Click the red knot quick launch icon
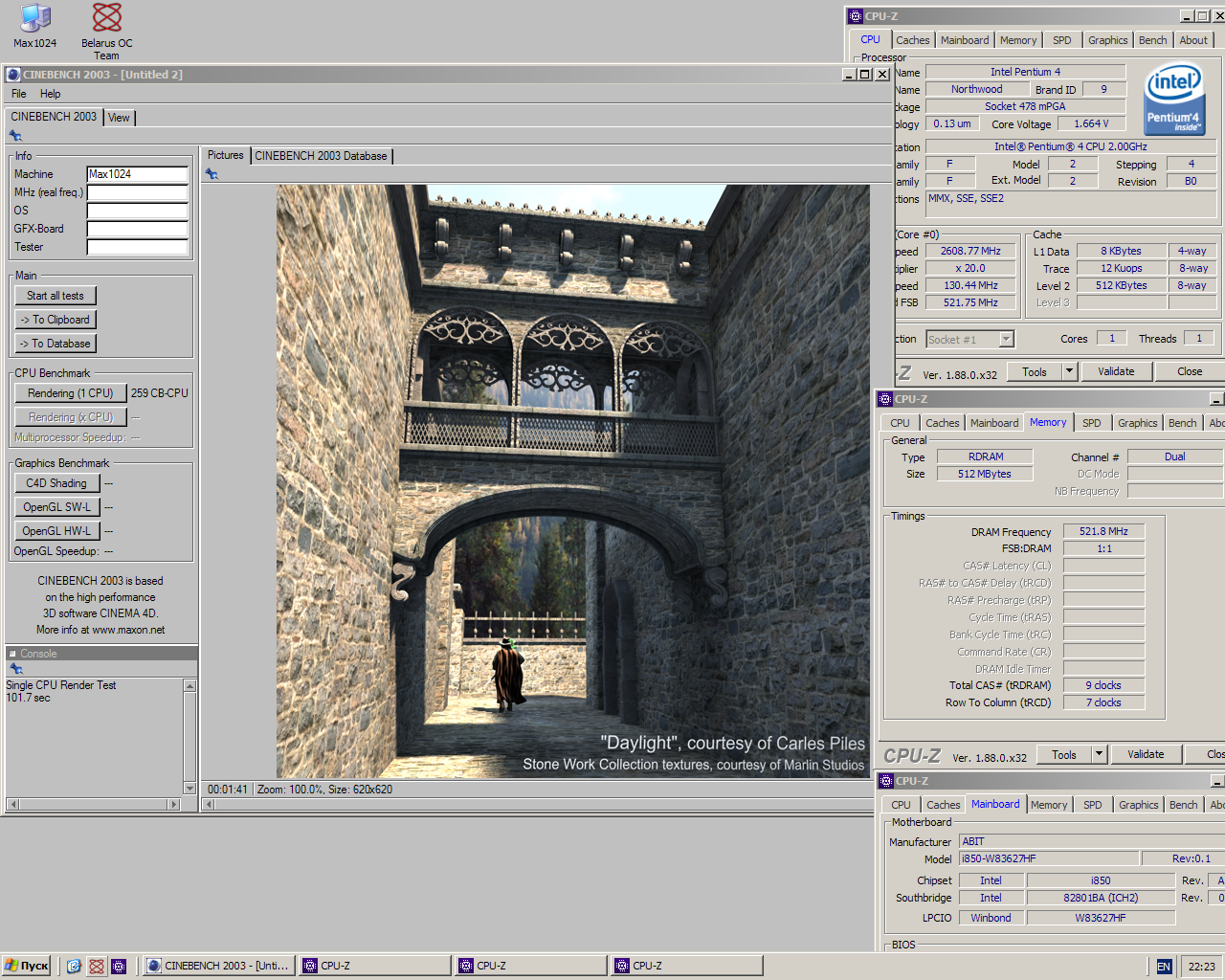The image size is (1225, 980). (x=97, y=967)
